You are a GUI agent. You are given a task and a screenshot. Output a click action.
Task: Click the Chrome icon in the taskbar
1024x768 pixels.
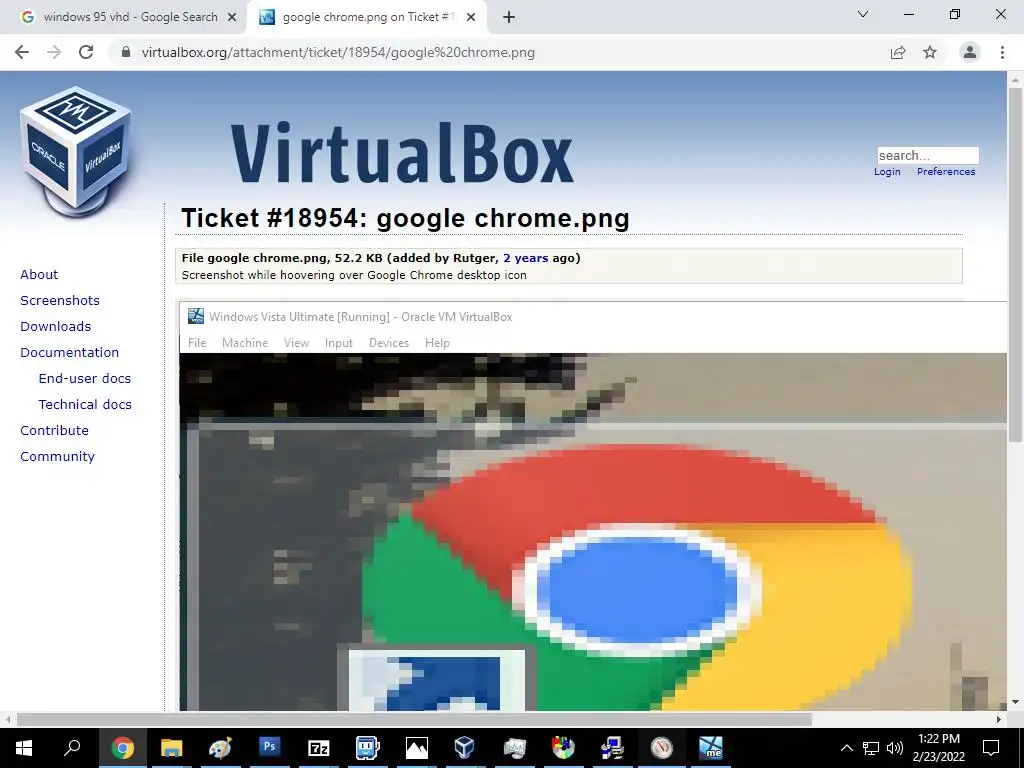coord(122,748)
